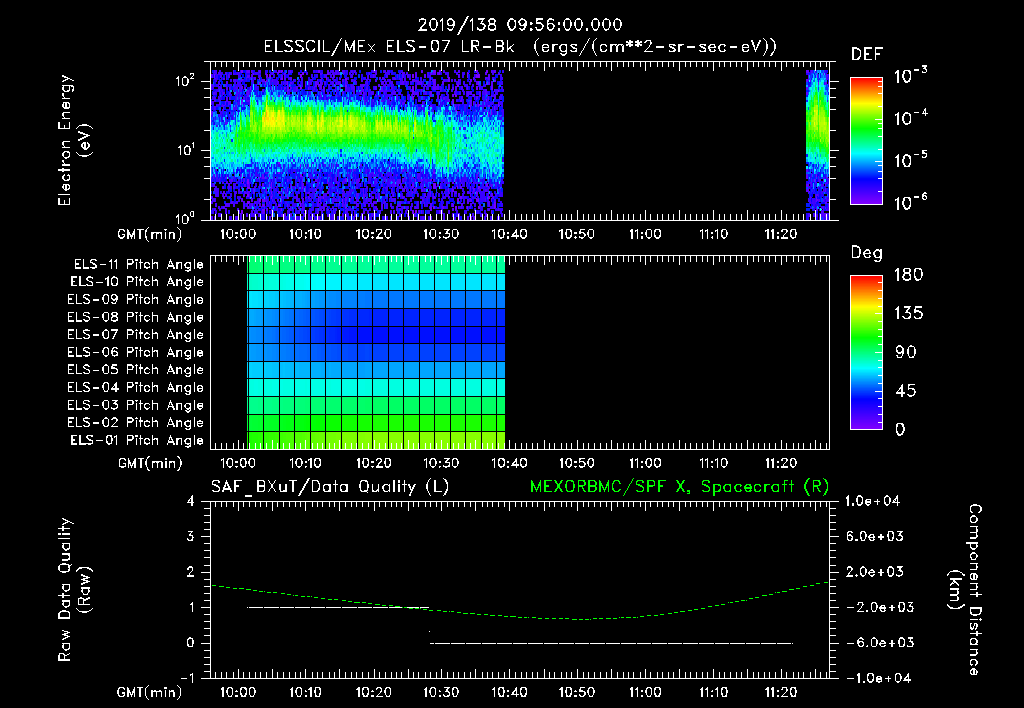This screenshot has width=1024, height=708.
Task: Click the pitch angle color grid
Action: click(376, 353)
